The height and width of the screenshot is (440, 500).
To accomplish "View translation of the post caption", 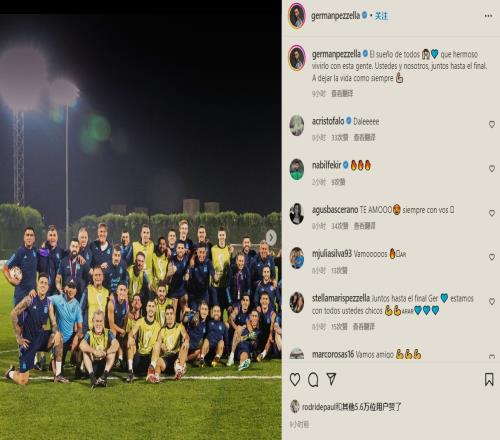I will click(x=342, y=93).
